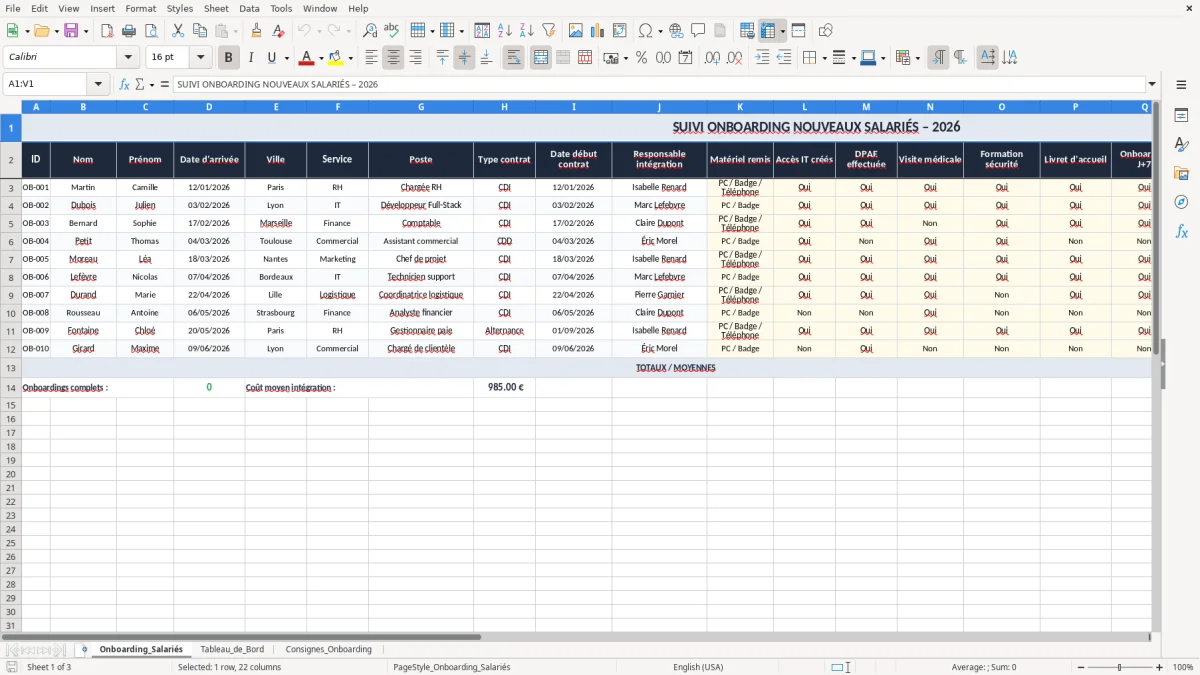
Task: Open the Sheet menu
Action: (216, 8)
